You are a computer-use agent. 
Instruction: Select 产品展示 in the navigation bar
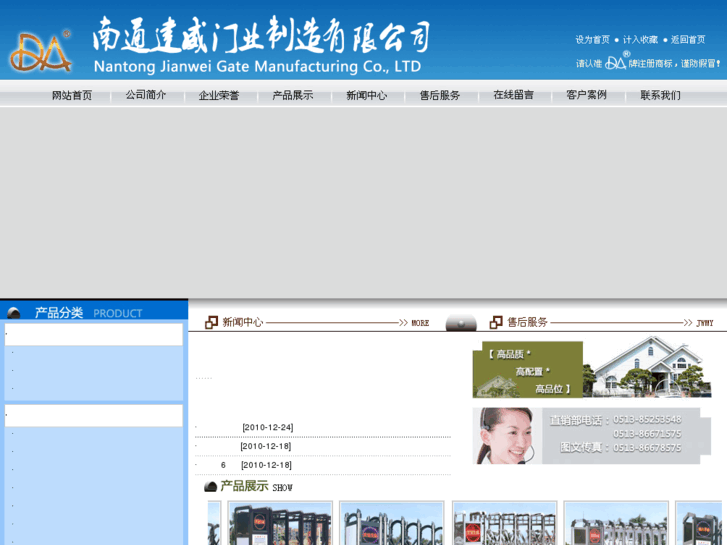[293, 95]
